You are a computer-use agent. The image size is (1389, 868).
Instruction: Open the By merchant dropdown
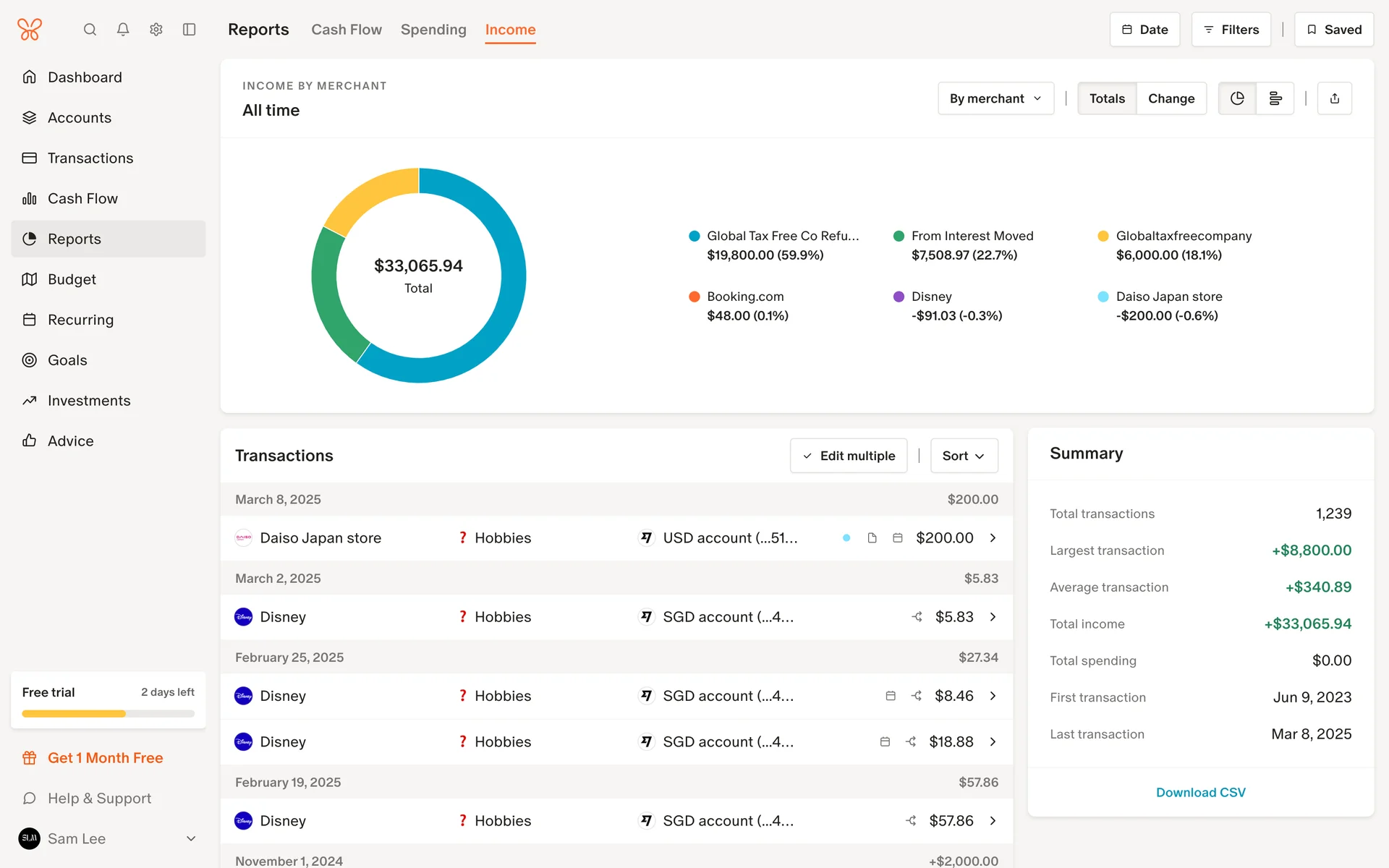(x=995, y=98)
